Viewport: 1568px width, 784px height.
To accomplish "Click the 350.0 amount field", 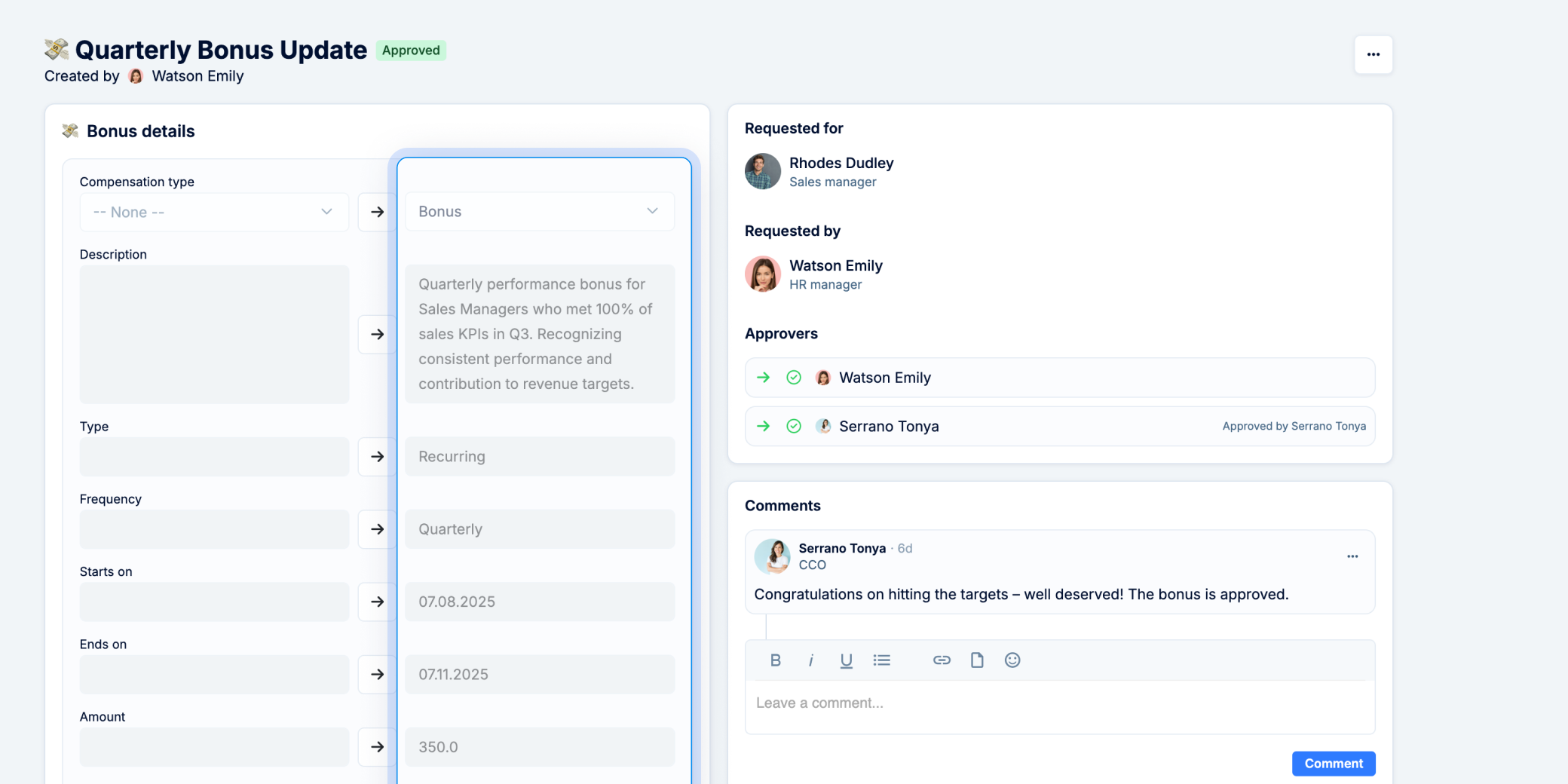I will tap(540, 747).
